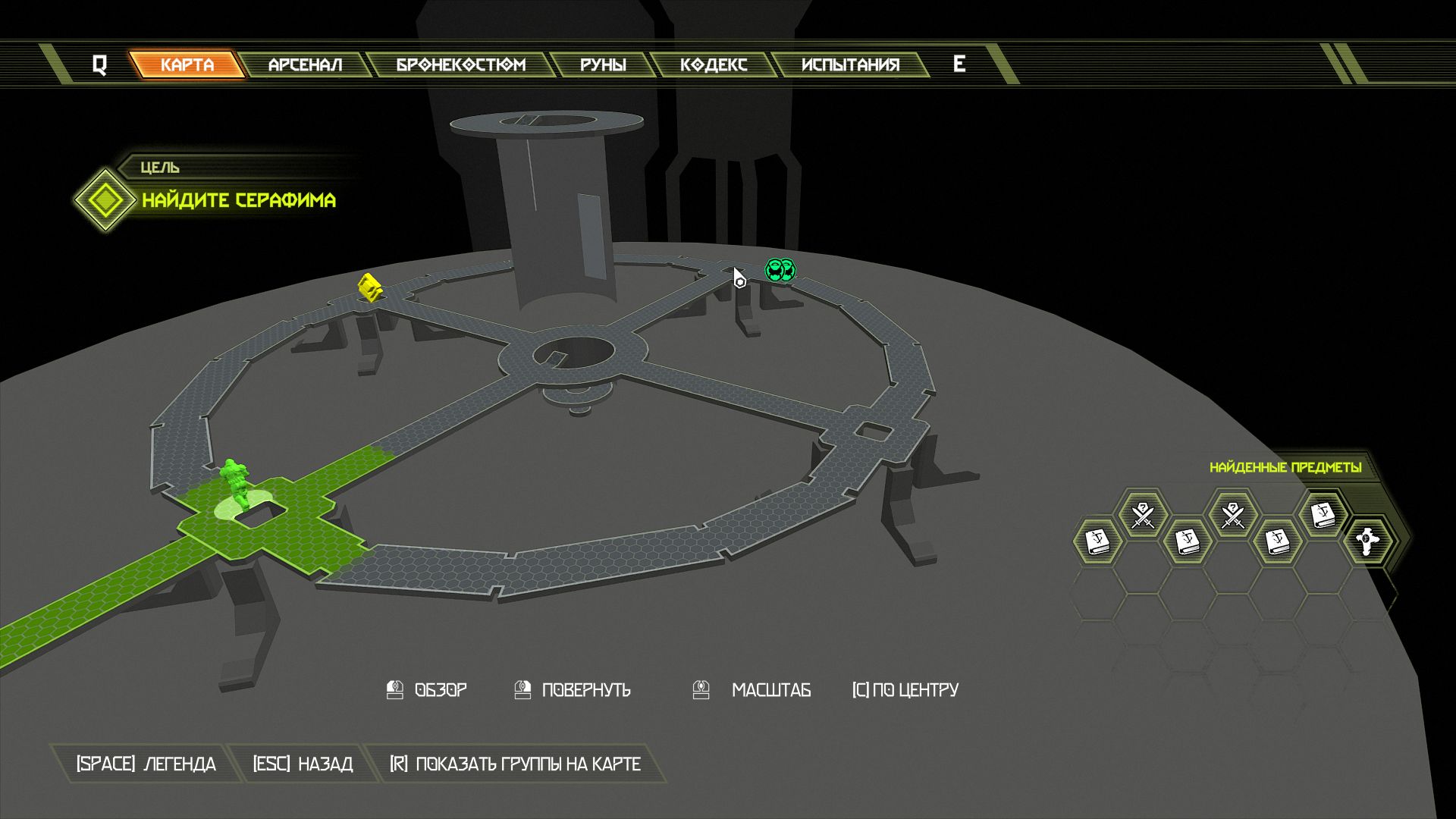Click the leftmost codex book found item

tap(1097, 541)
